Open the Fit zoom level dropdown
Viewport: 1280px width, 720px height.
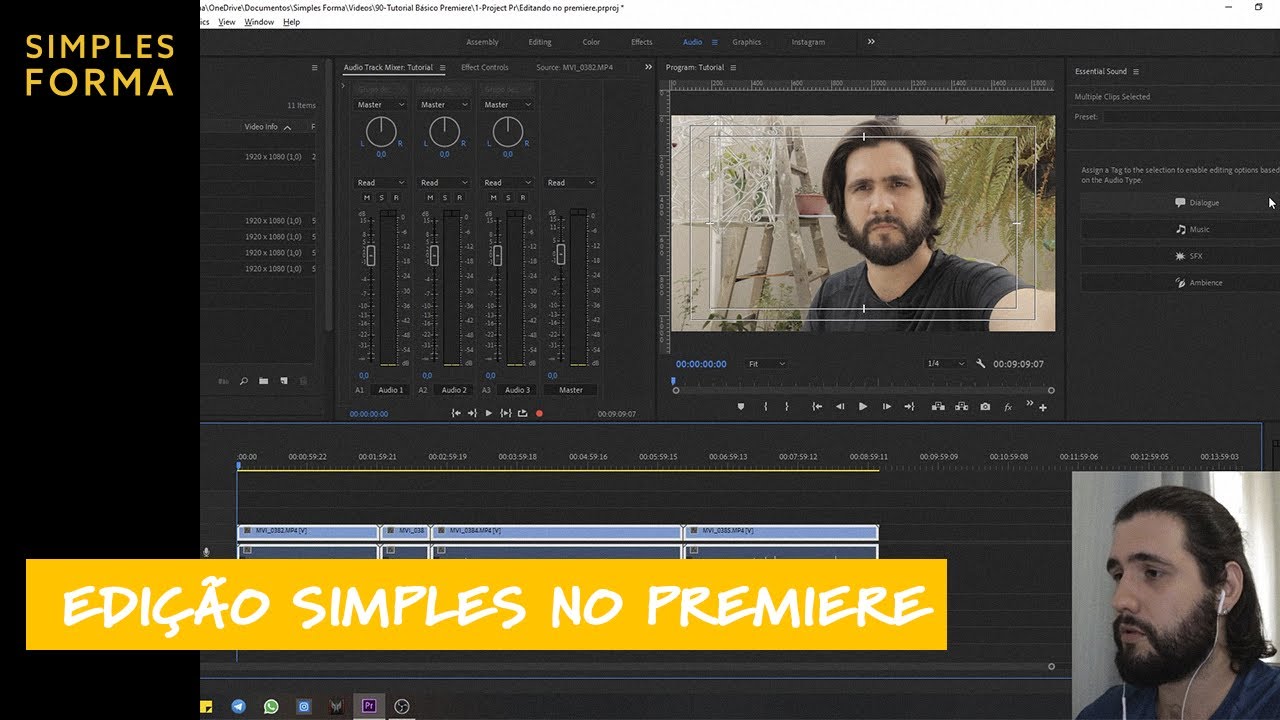point(767,364)
